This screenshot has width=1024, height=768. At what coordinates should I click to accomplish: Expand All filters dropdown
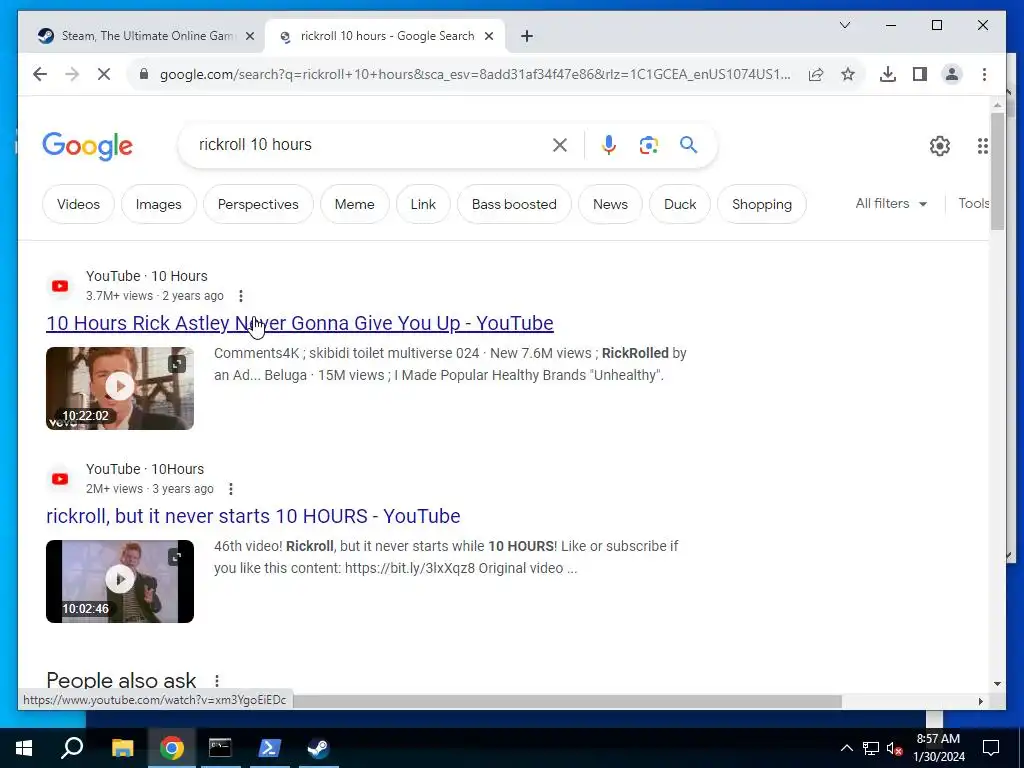891,204
